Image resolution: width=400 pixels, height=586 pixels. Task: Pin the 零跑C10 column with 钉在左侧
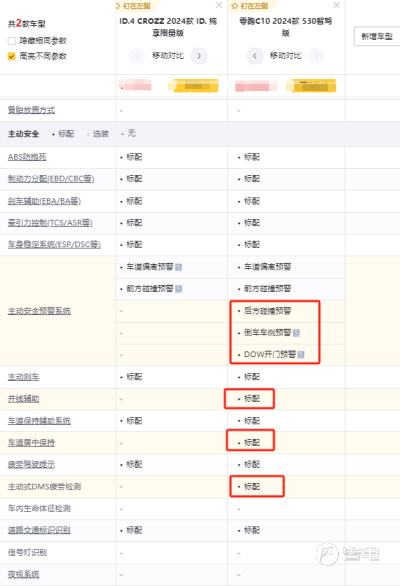(x=250, y=6)
